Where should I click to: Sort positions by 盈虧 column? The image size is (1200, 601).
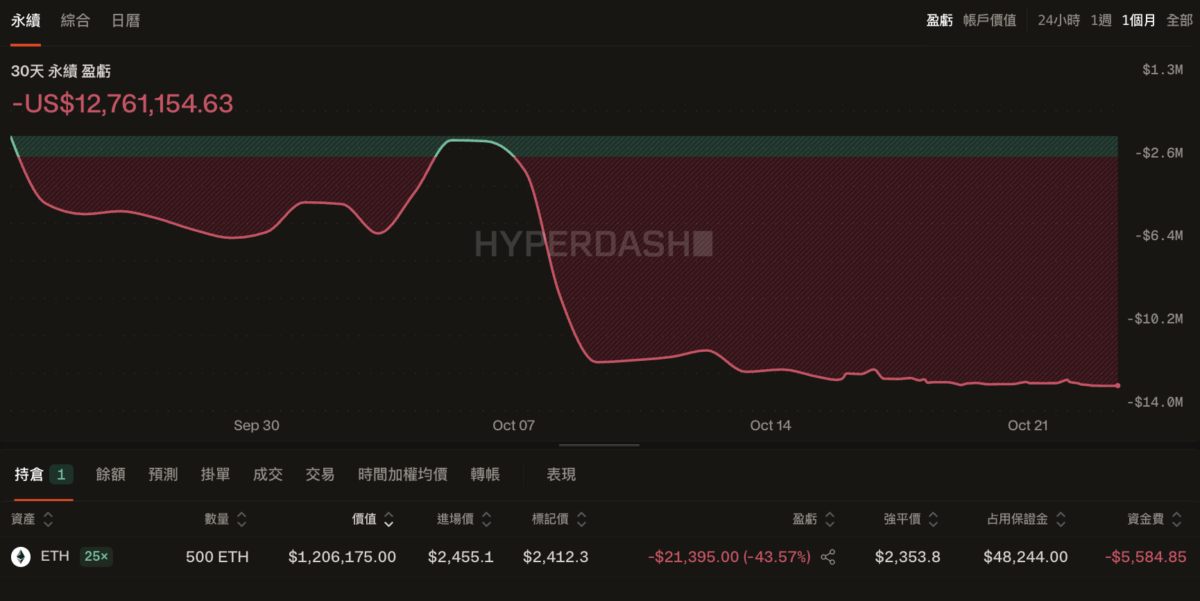tap(814, 519)
